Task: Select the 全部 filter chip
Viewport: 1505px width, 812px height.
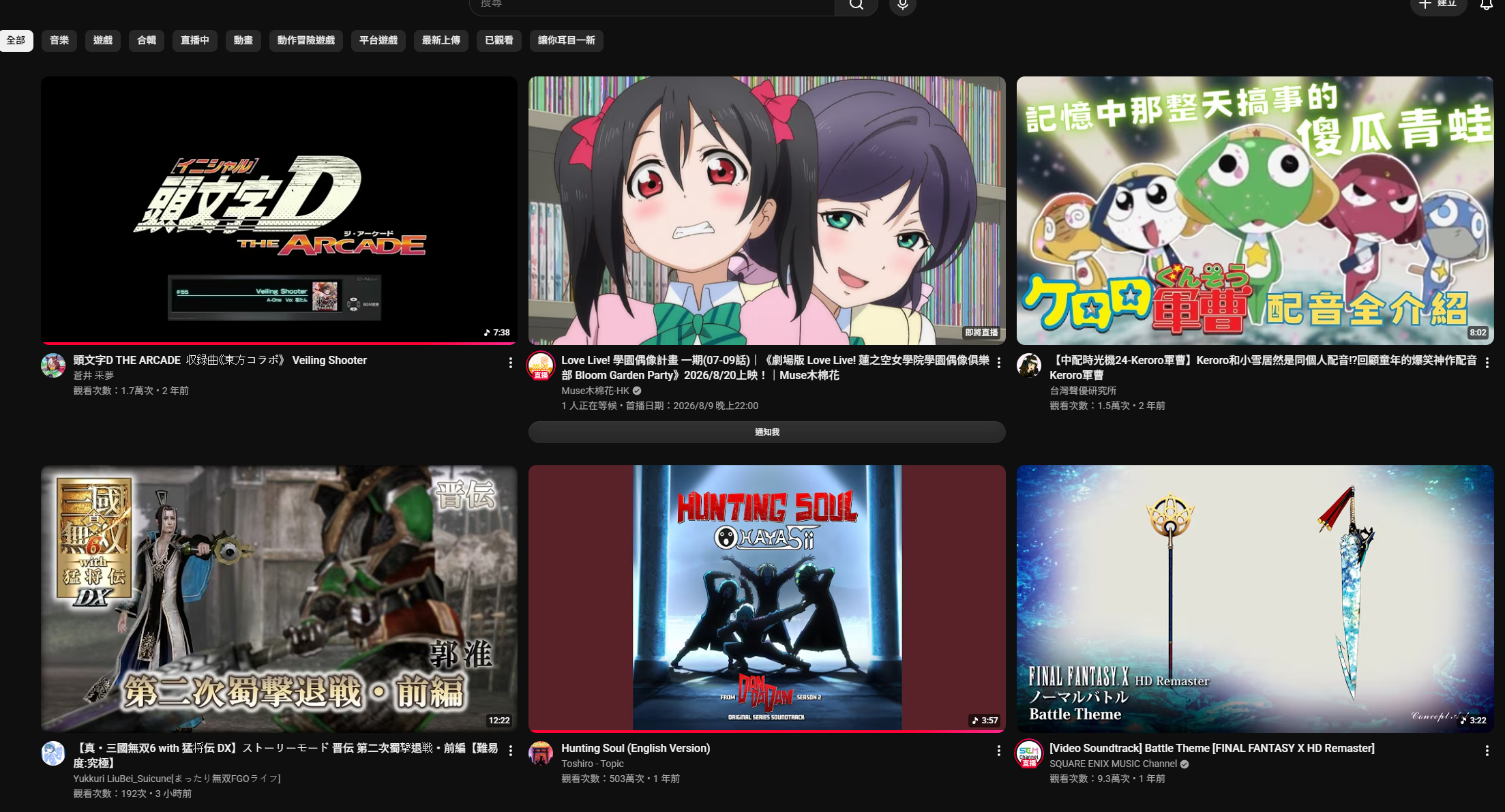Action: tap(16, 40)
